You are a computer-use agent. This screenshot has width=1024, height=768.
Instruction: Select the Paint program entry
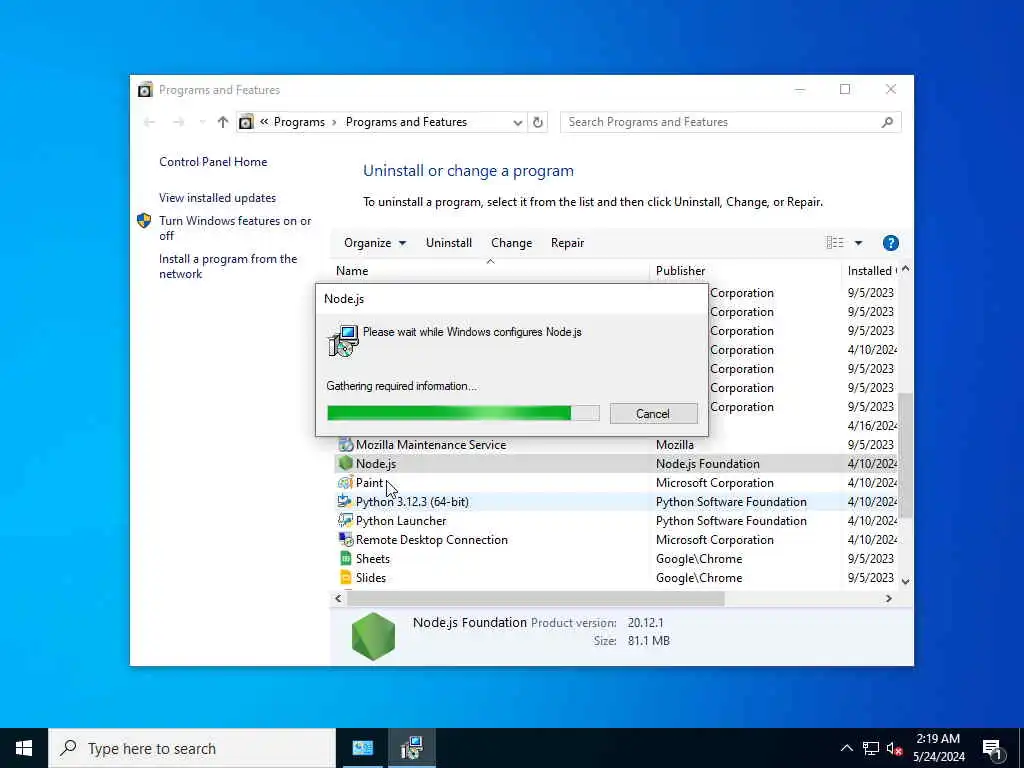(x=616, y=483)
